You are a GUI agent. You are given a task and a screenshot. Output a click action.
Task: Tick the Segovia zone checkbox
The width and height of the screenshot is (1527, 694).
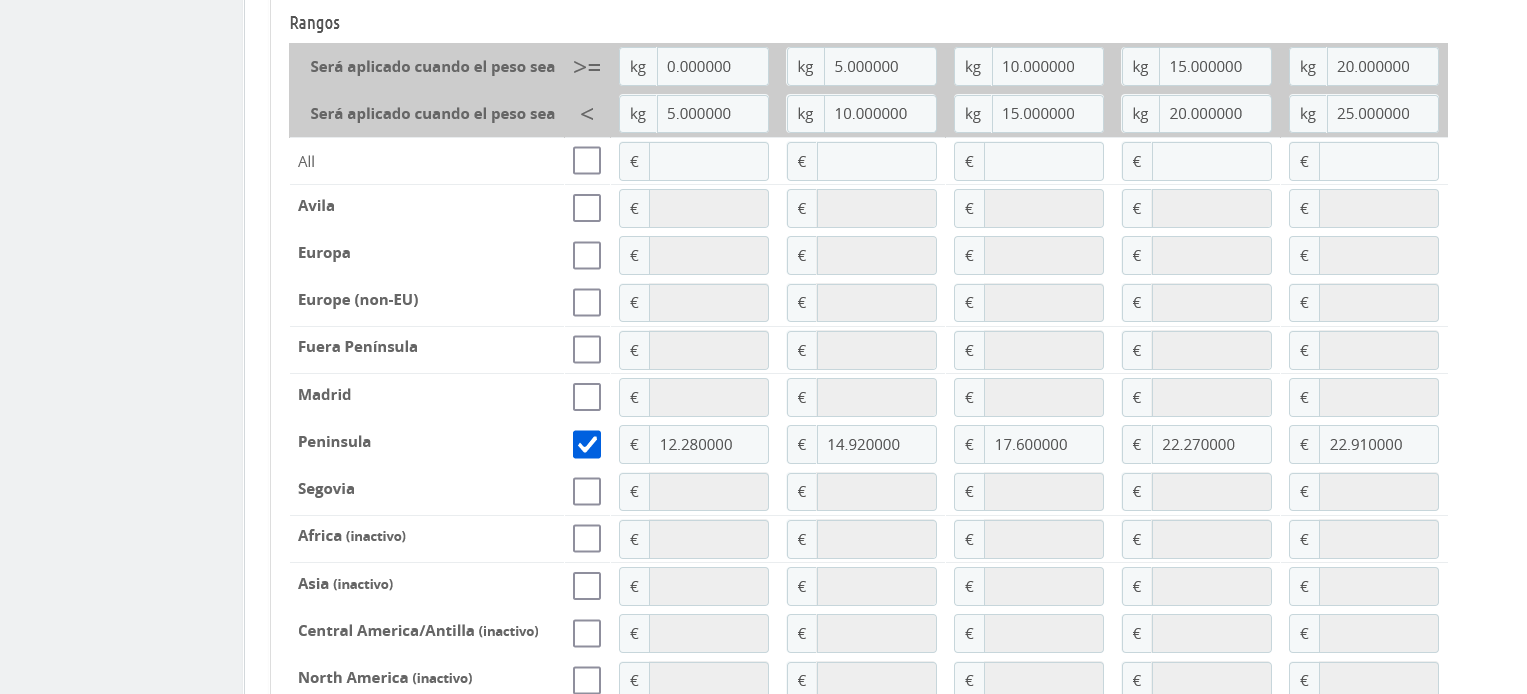click(587, 491)
